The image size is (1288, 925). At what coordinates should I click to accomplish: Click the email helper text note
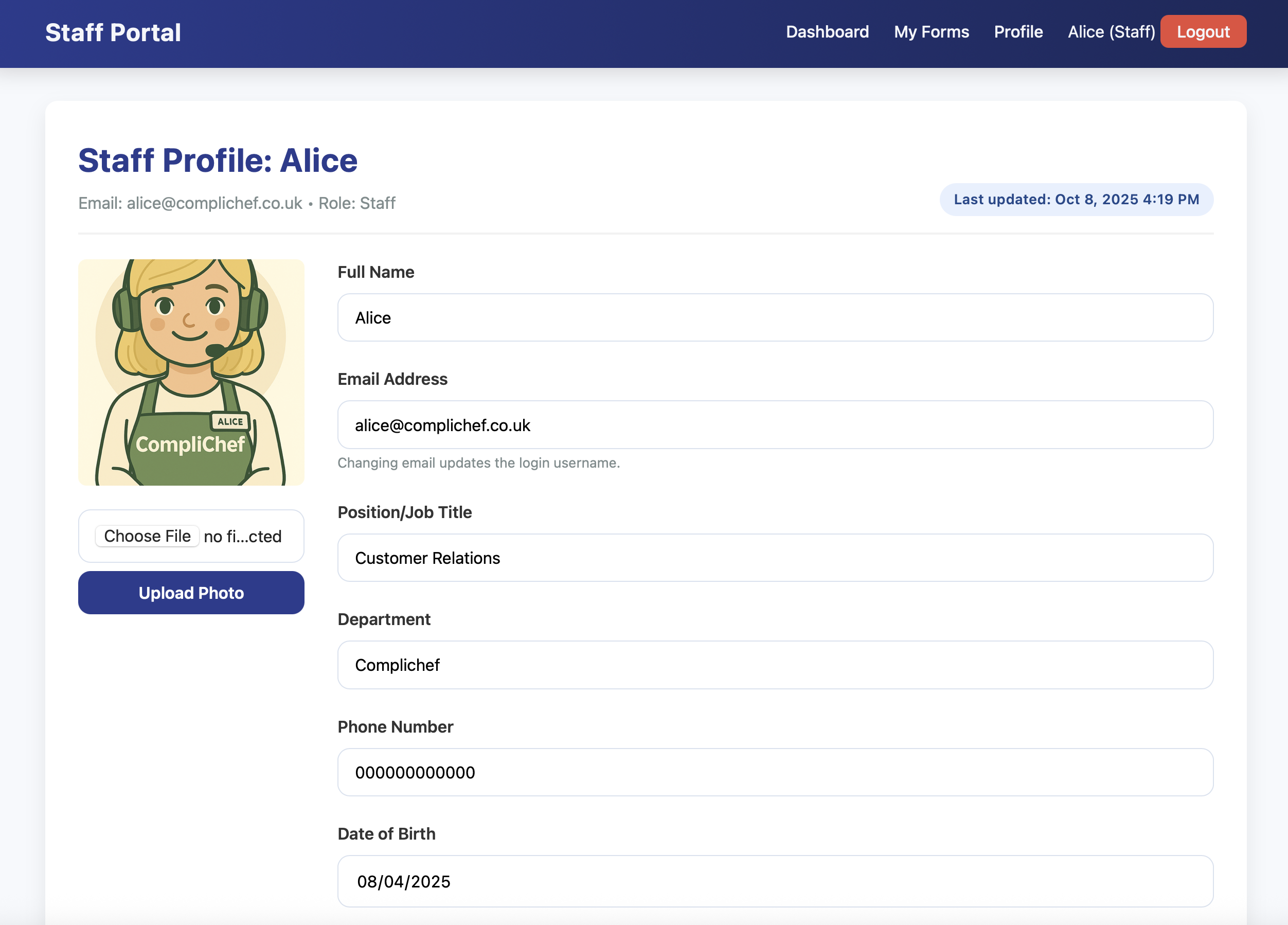[x=479, y=463]
